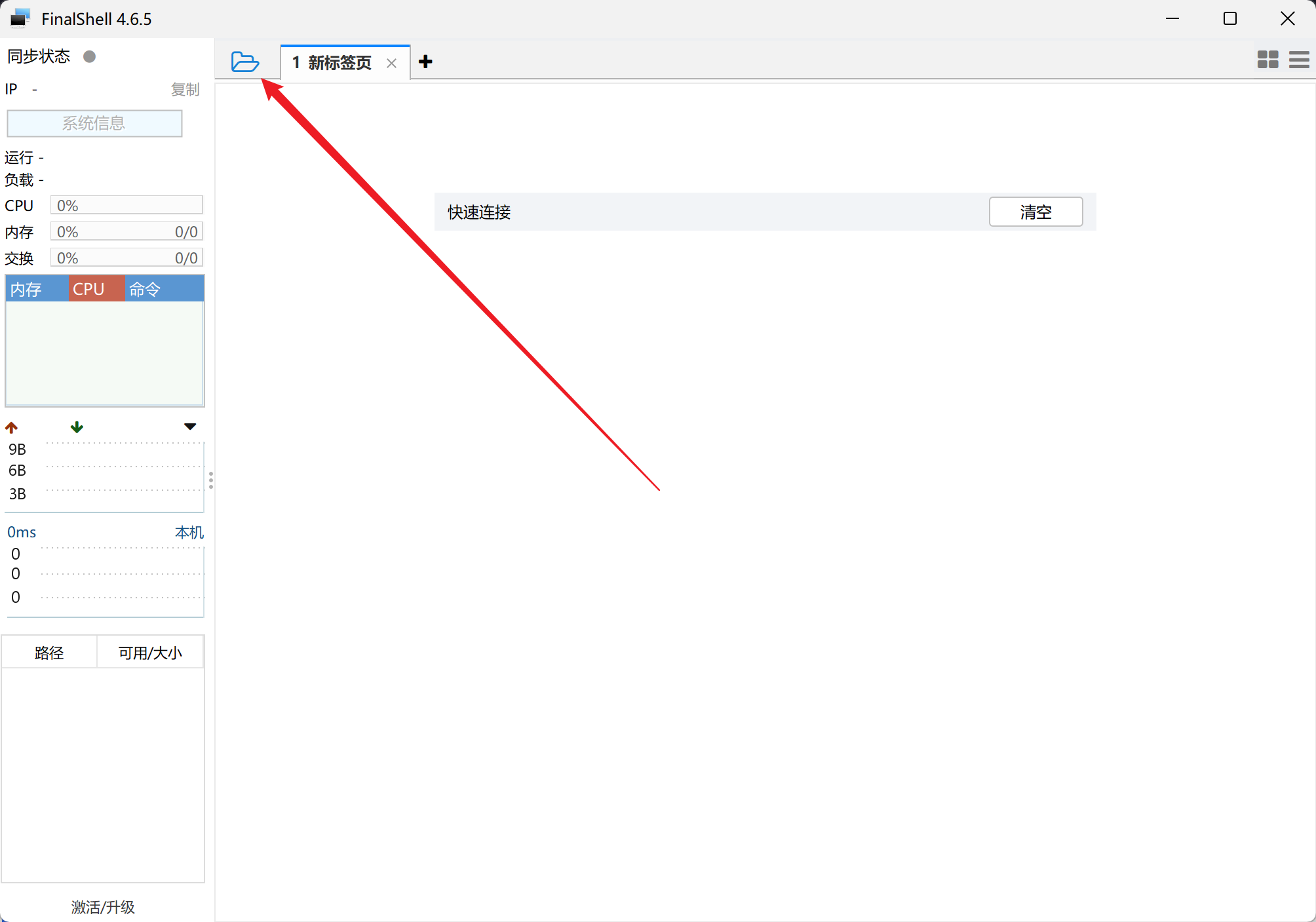This screenshot has width=1316, height=922.
Task: Click the red upload arrow icon
Action: pos(11,427)
